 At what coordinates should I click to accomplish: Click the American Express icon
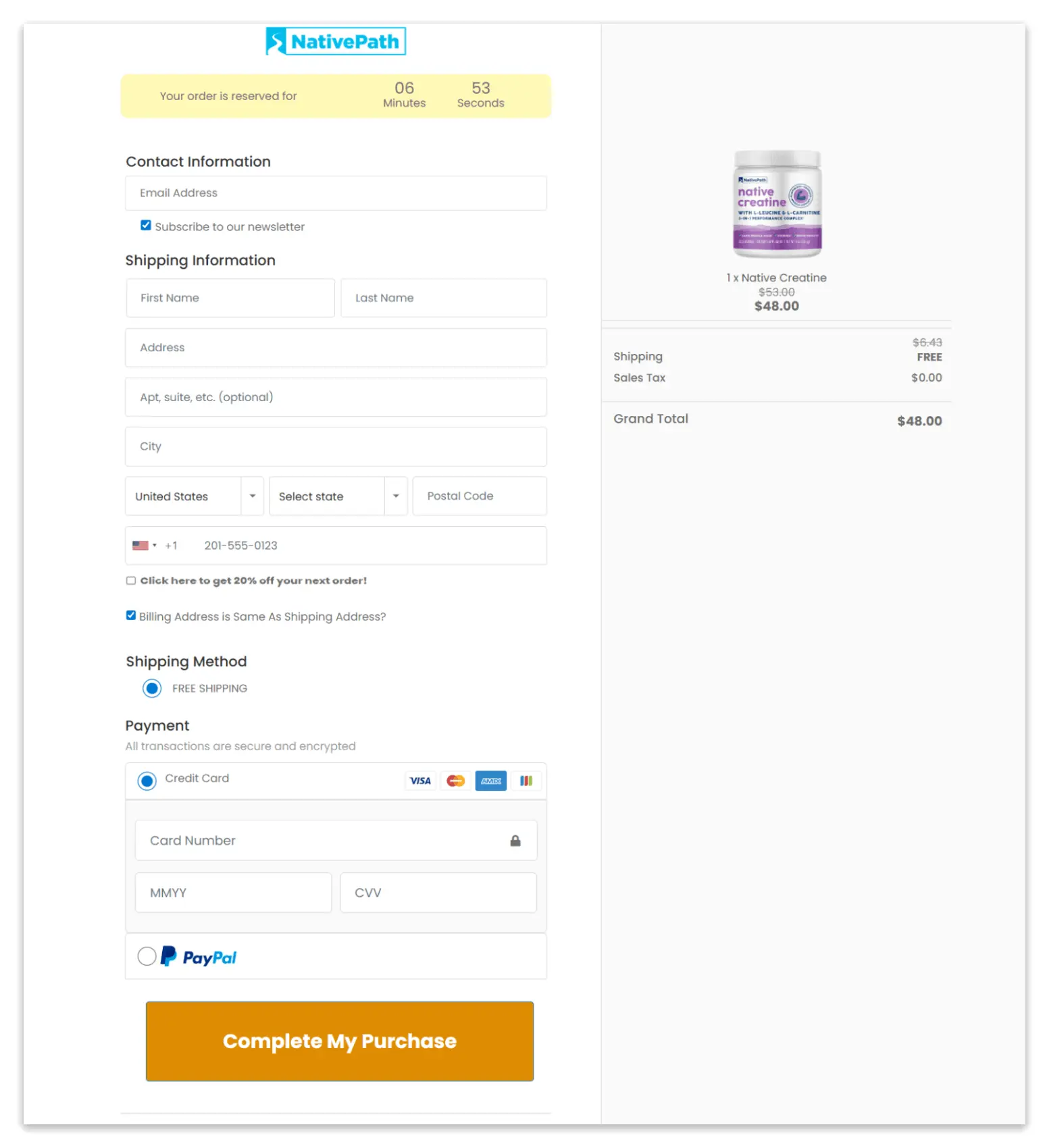[x=491, y=781]
